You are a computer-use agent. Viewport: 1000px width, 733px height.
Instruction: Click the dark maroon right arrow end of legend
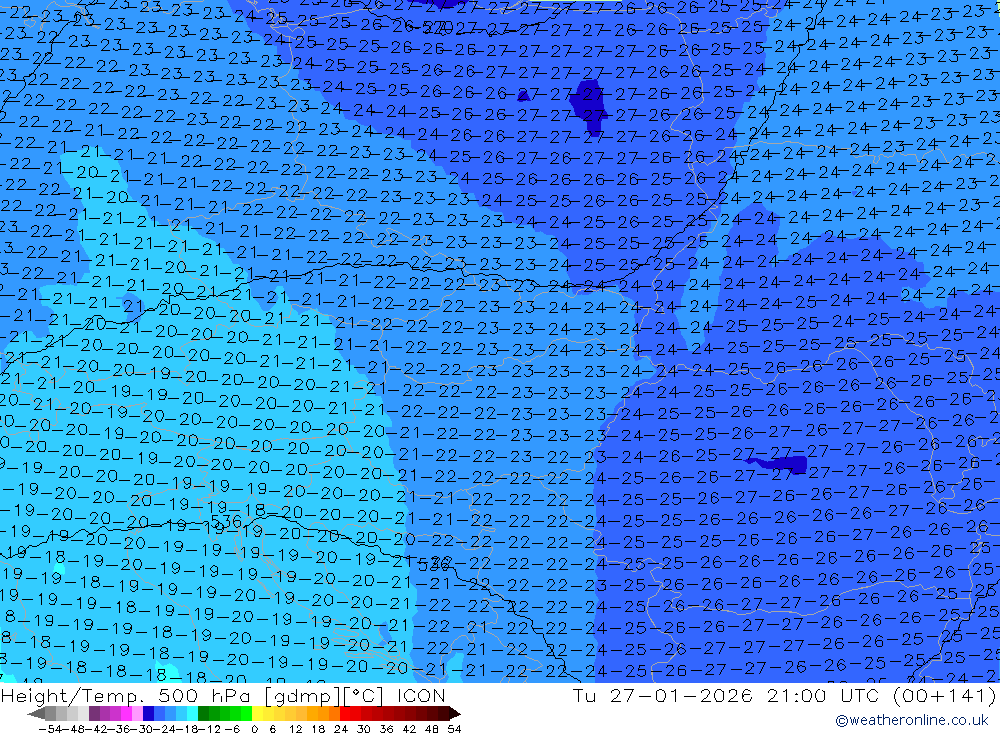point(455,714)
